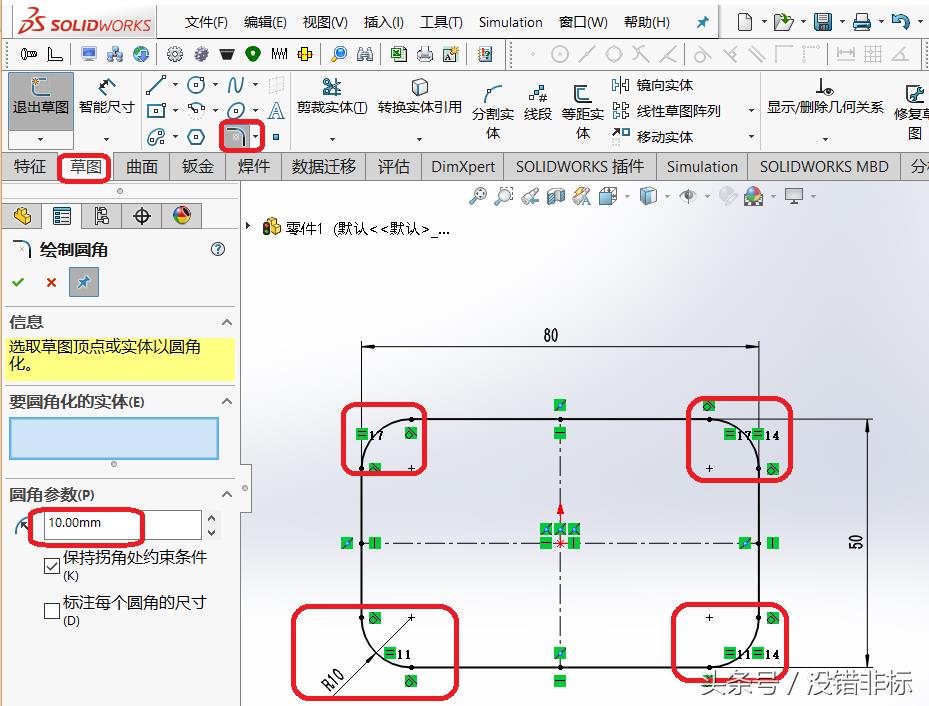Switch to the 钣金 tab
The image size is (929, 706).
pos(199,166)
